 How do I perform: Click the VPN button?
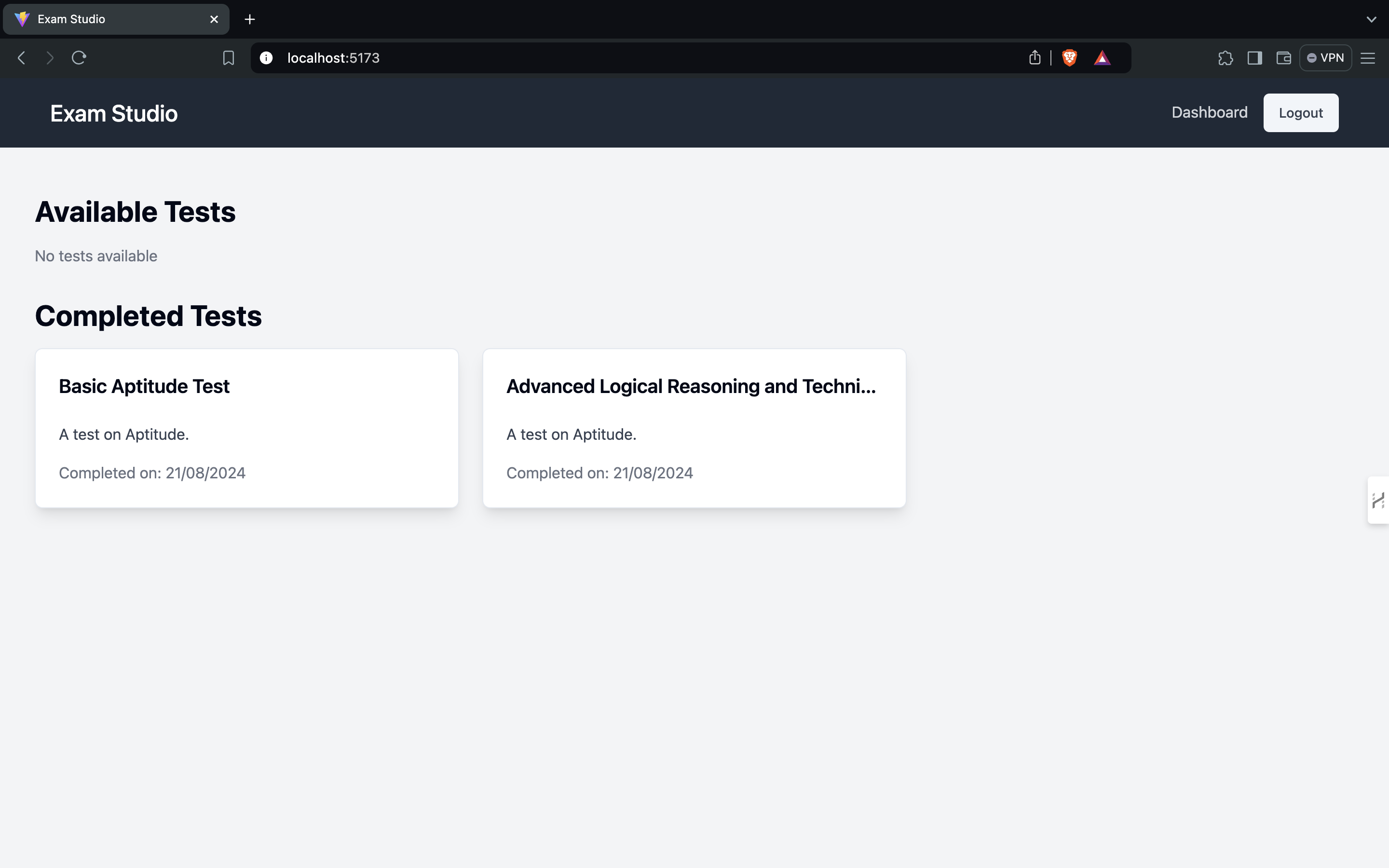[x=1325, y=58]
